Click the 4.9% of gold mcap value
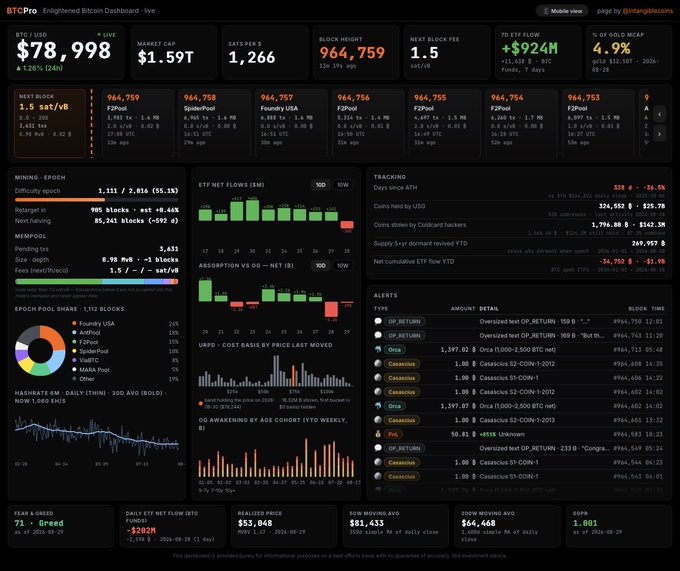This screenshot has width=680, height=571. click(611, 48)
